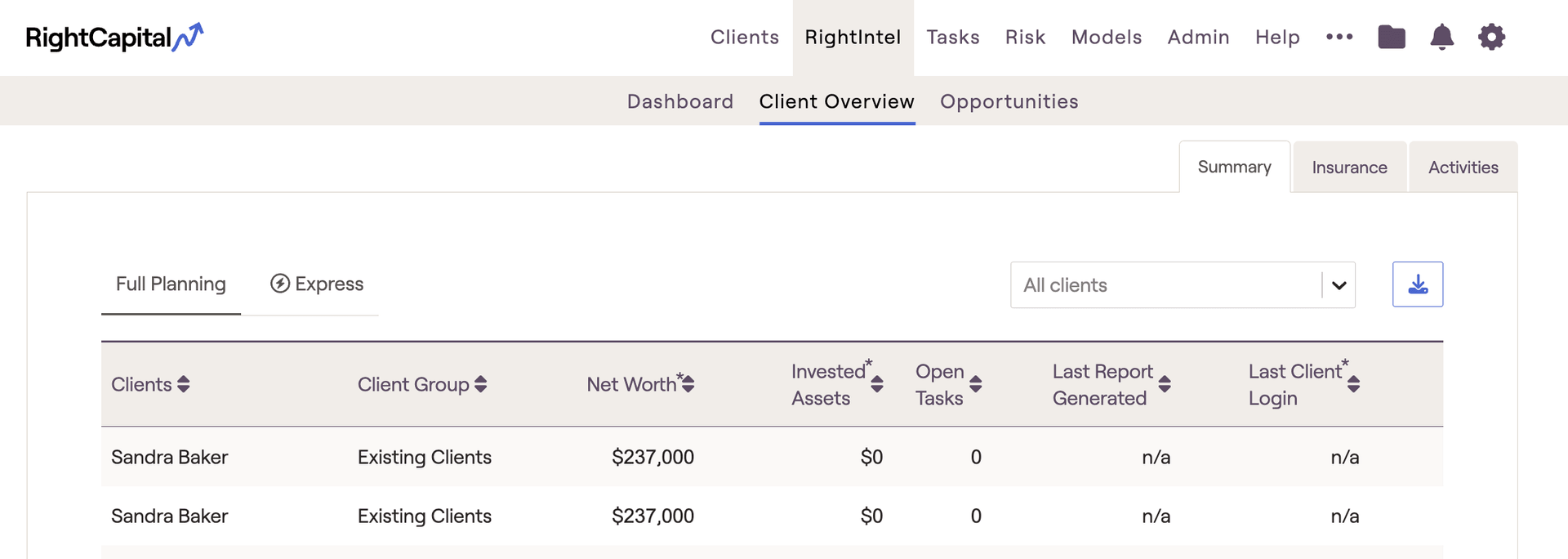Screen dimensions: 1568x559
Task: Open the Activities tab
Action: point(1463,168)
